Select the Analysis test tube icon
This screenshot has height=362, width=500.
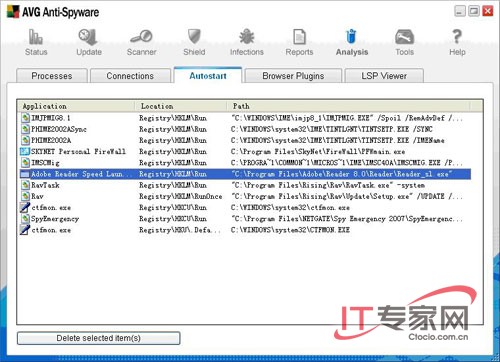[351, 37]
